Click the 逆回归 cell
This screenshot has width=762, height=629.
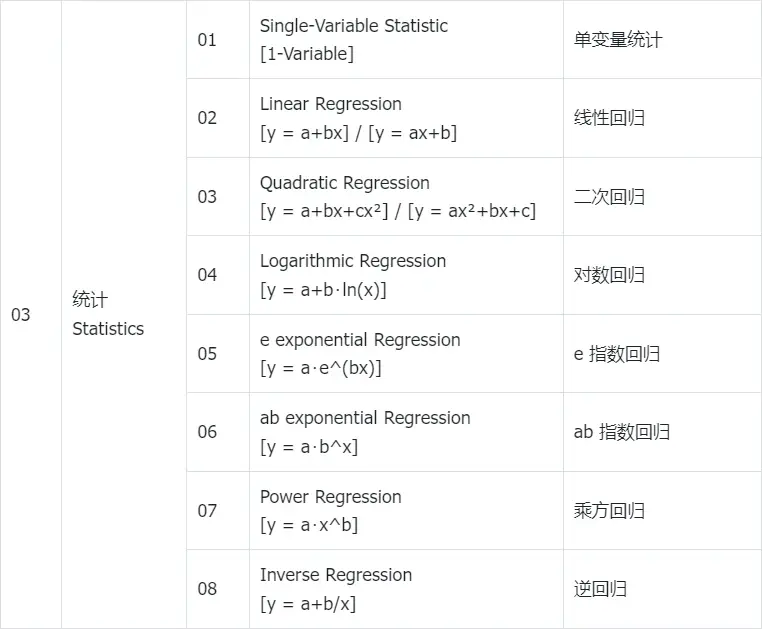tap(662, 589)
